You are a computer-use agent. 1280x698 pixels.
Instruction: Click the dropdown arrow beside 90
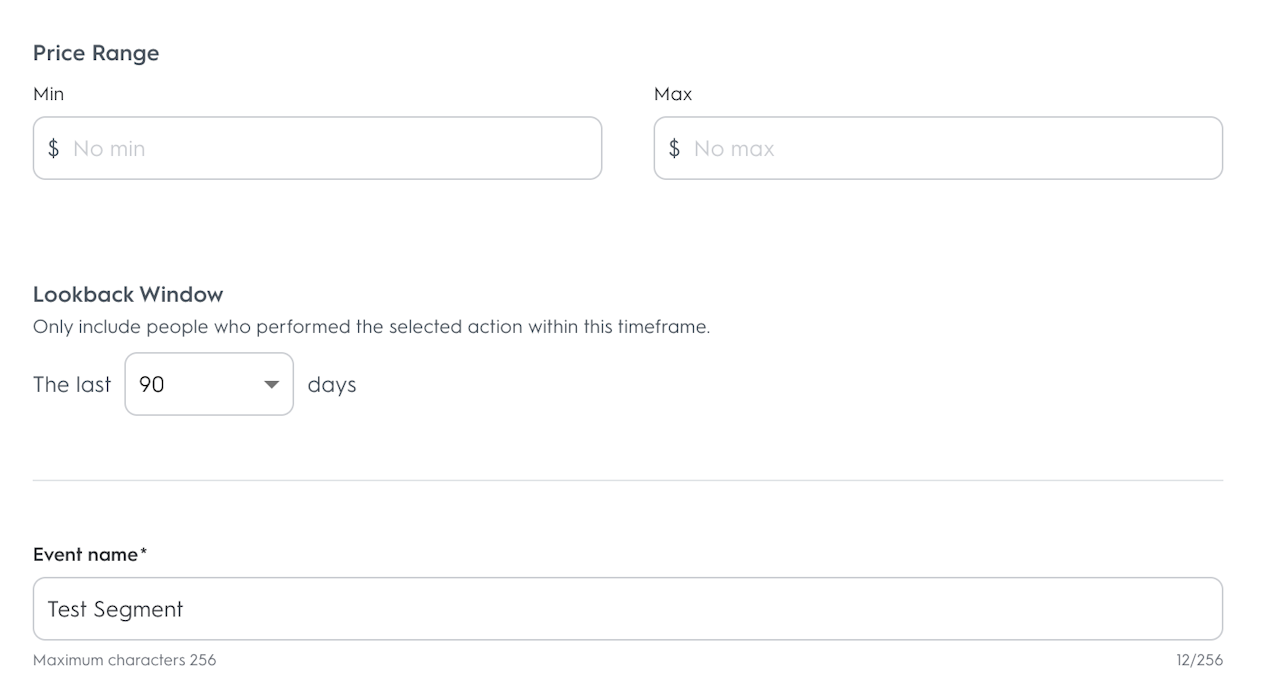click(271, 385)
